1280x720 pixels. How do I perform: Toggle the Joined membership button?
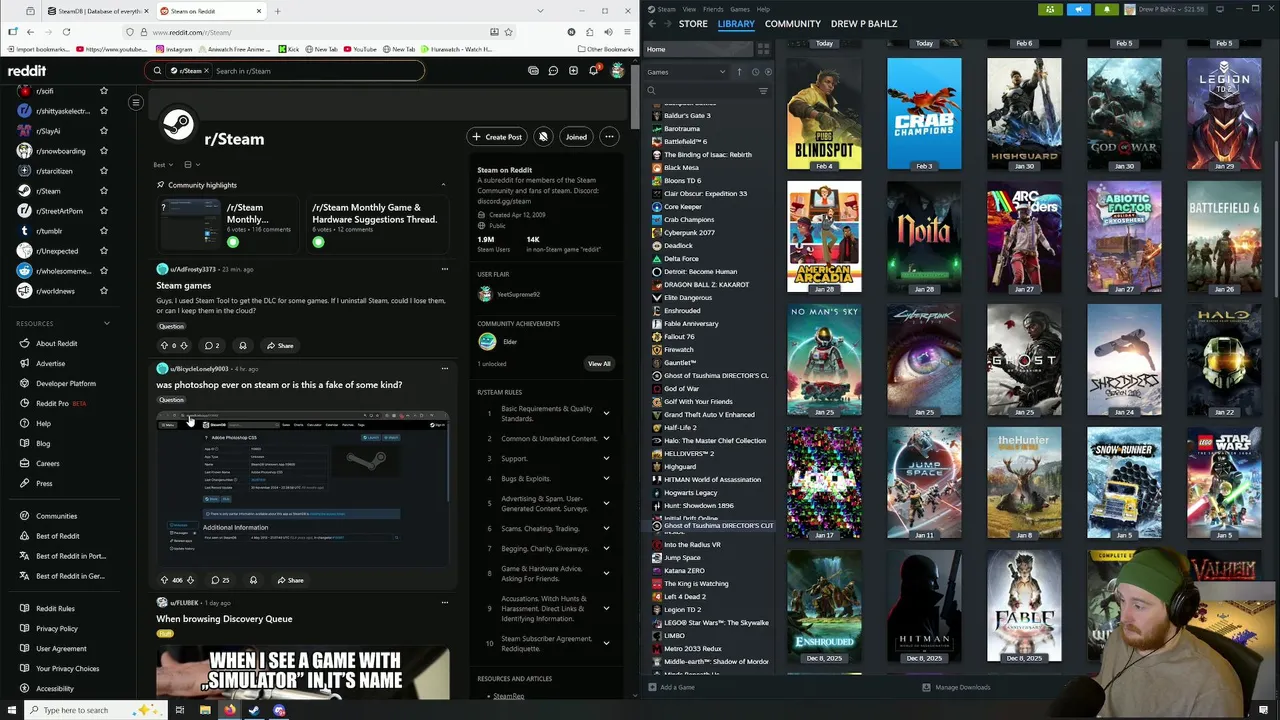click(x=576, y=137)
